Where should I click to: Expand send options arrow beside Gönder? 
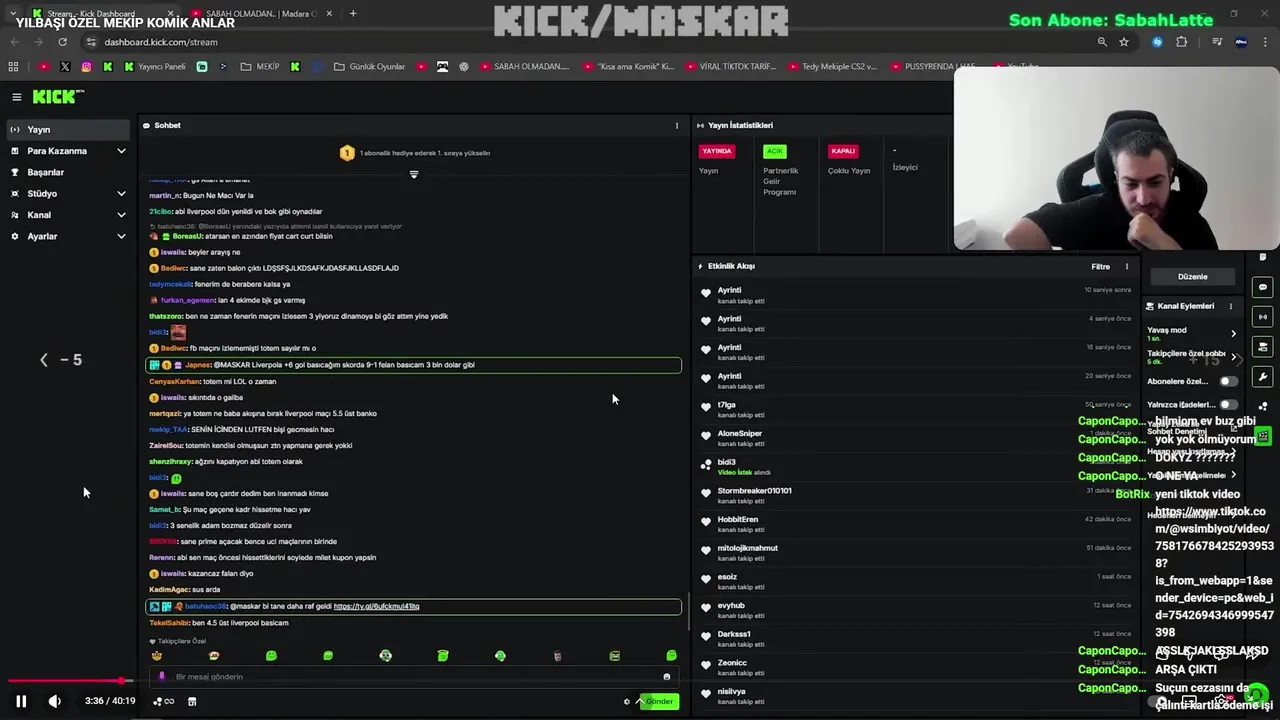click(639, 702)
